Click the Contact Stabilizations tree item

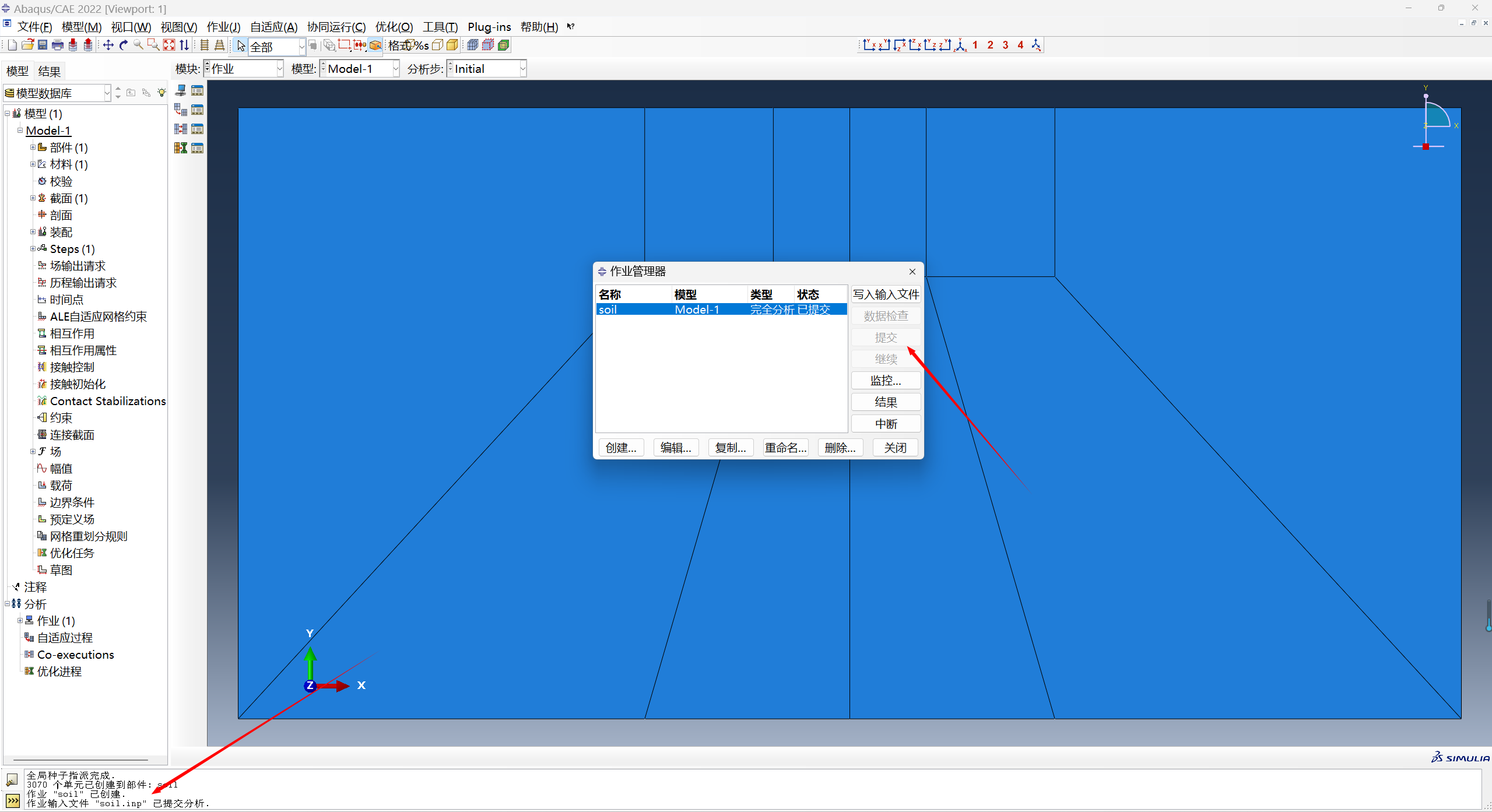point(108,401)
